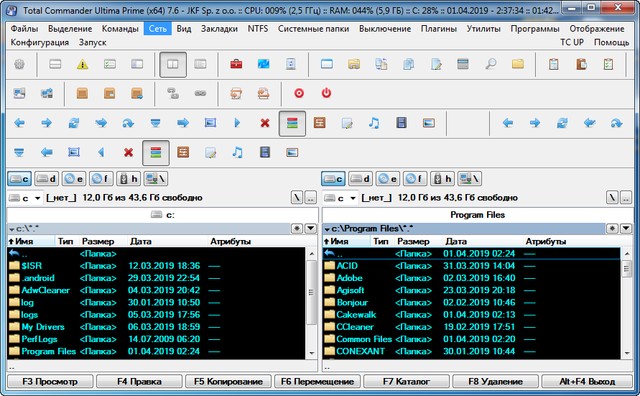Click the note with pencil icon in top toolbar
This screenshot has width=640, height=396.
pos(436,64)
